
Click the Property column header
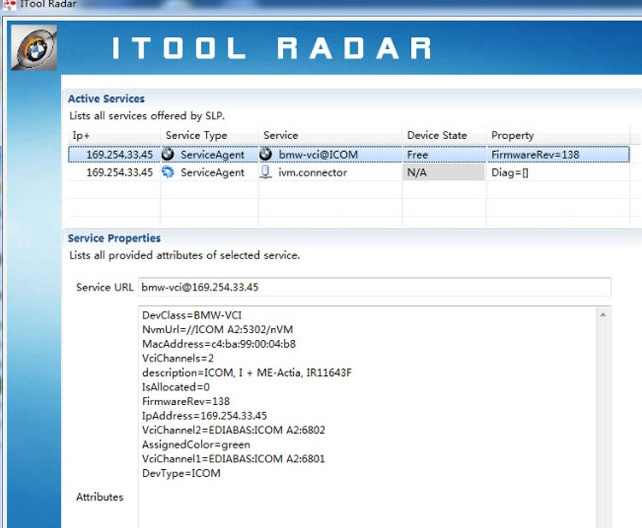pyautogui.click(x=512, y=135)
